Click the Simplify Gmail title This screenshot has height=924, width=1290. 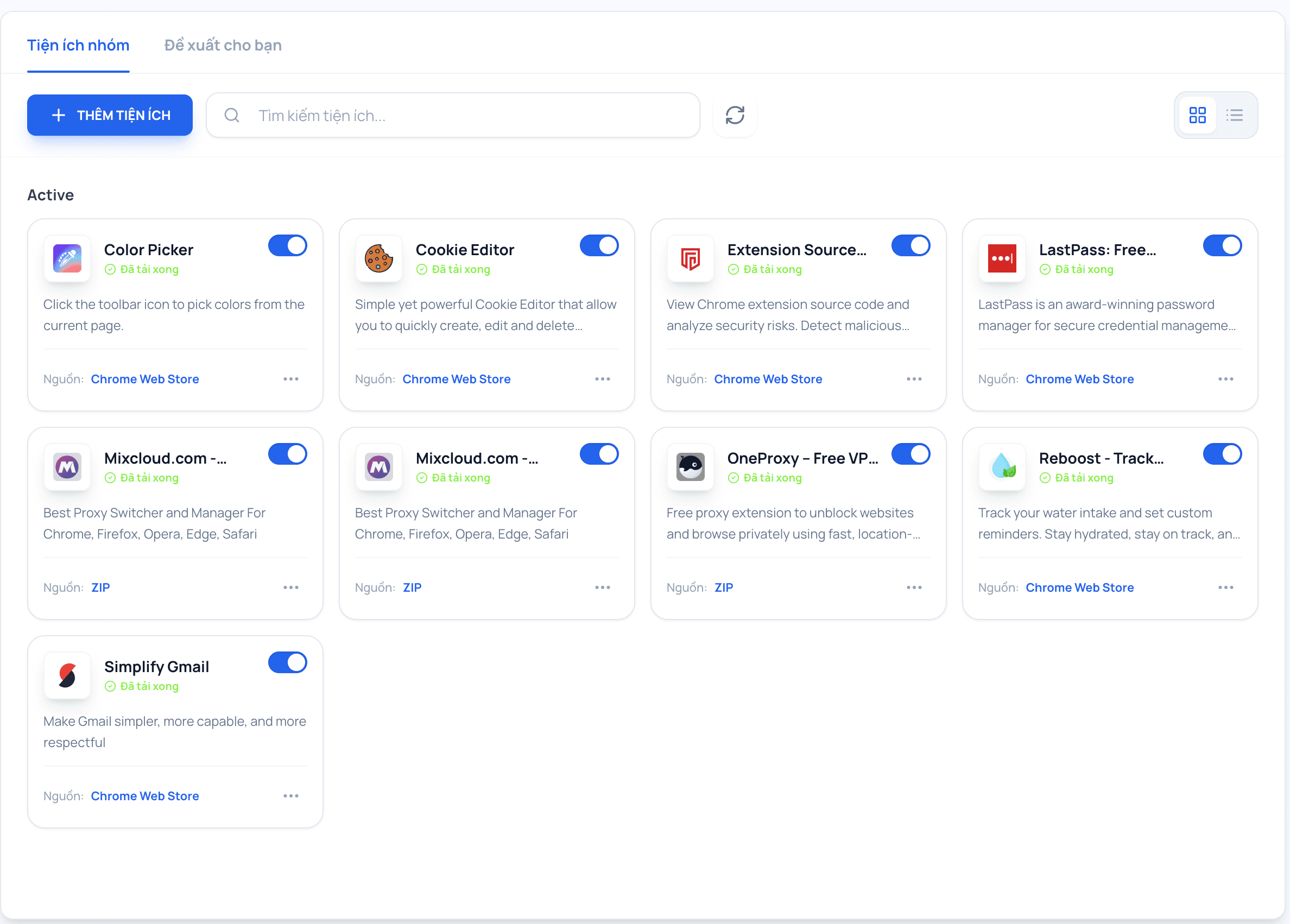[157, 667]
